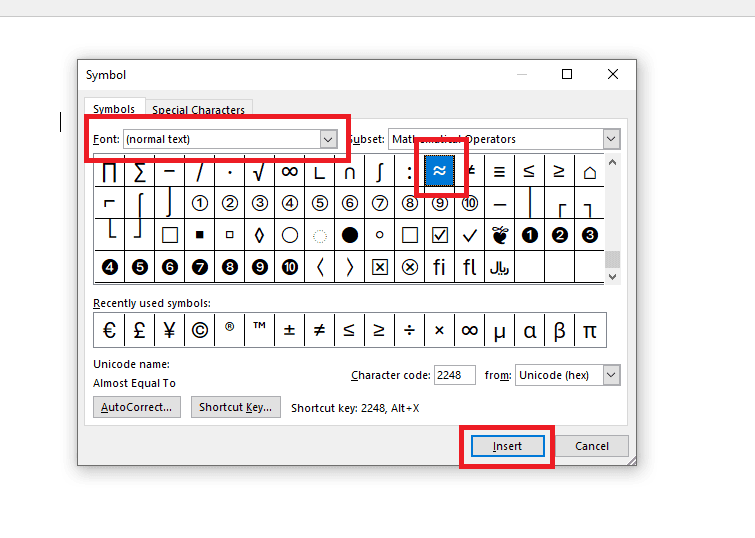Select recently used not equal ≠ symbol

319,330
